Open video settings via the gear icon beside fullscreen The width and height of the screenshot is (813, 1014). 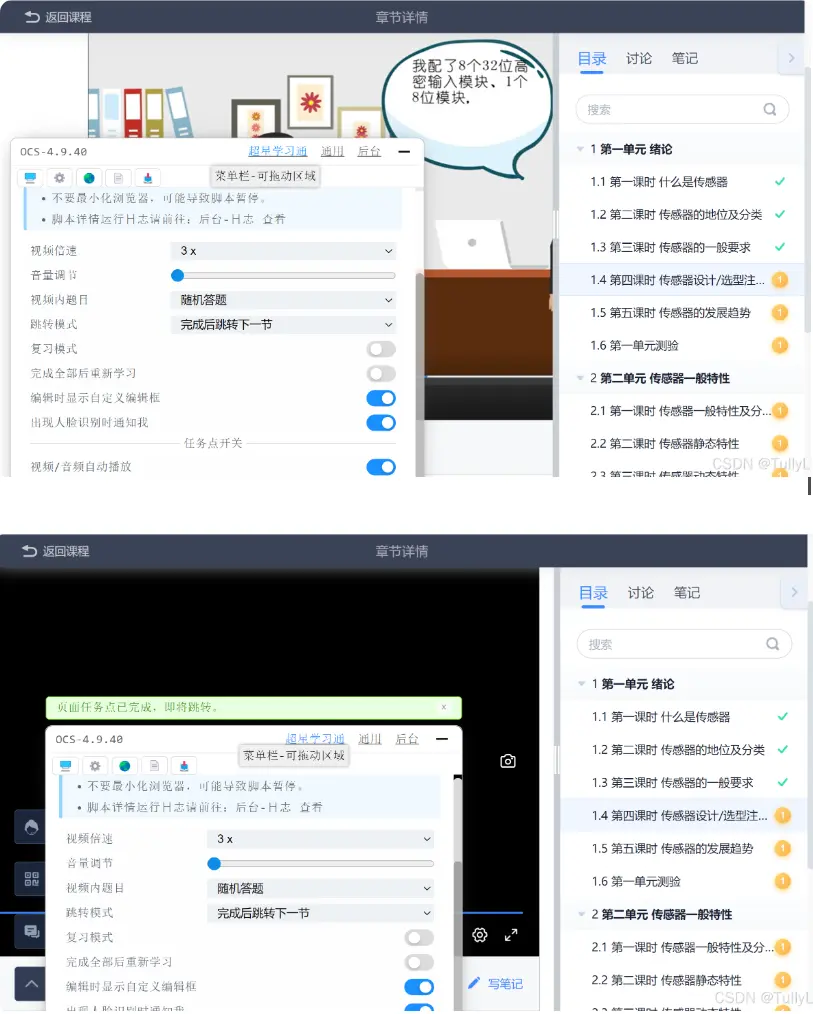coord(479,934)
